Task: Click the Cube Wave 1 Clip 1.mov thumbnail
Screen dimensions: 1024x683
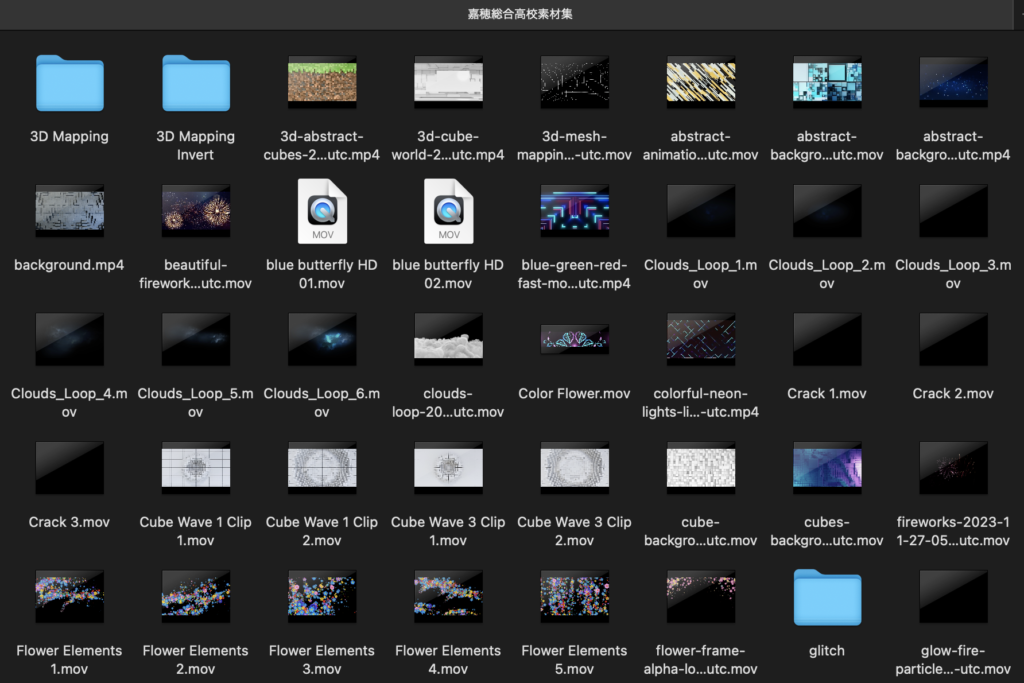Action: (x=195, y=467)
